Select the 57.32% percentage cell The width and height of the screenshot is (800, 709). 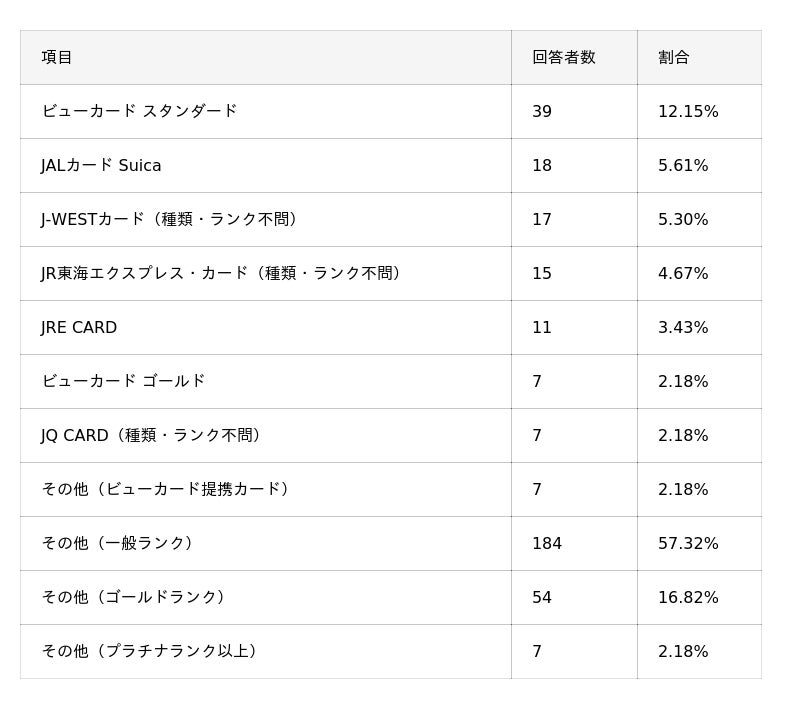tap(688, 543)
